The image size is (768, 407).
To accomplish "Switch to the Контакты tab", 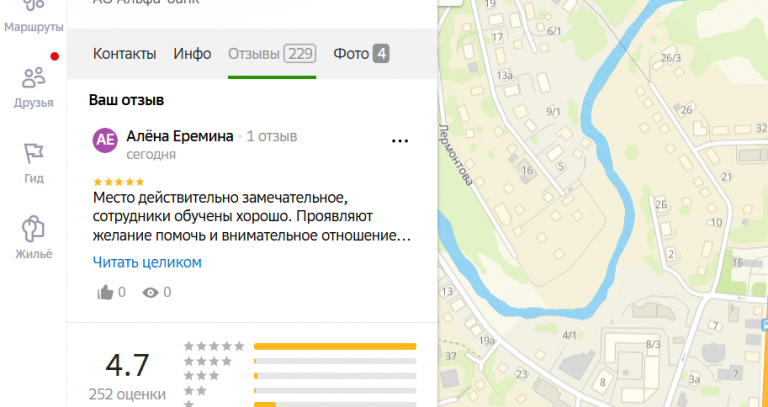I will pos(124,54).
